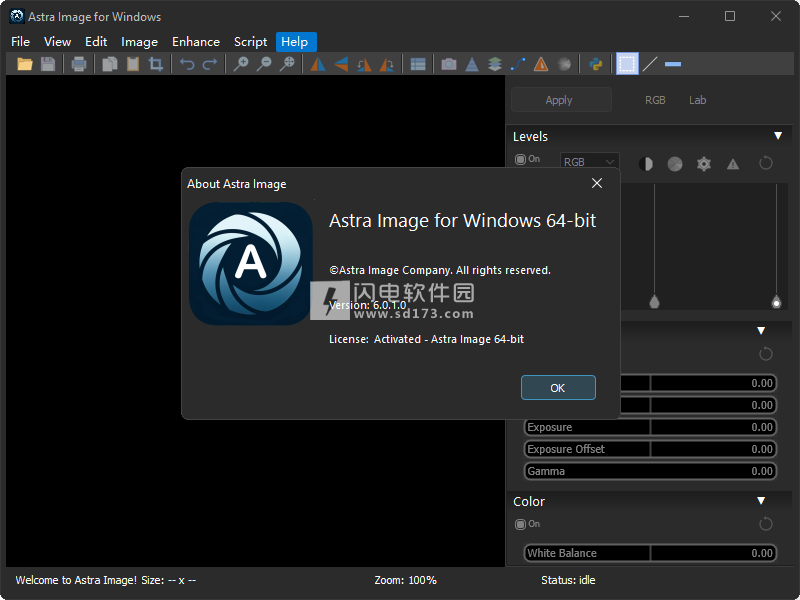Switch to Lab color mode
This screenshot has height=600, width=800.
[x=697, y=100]
